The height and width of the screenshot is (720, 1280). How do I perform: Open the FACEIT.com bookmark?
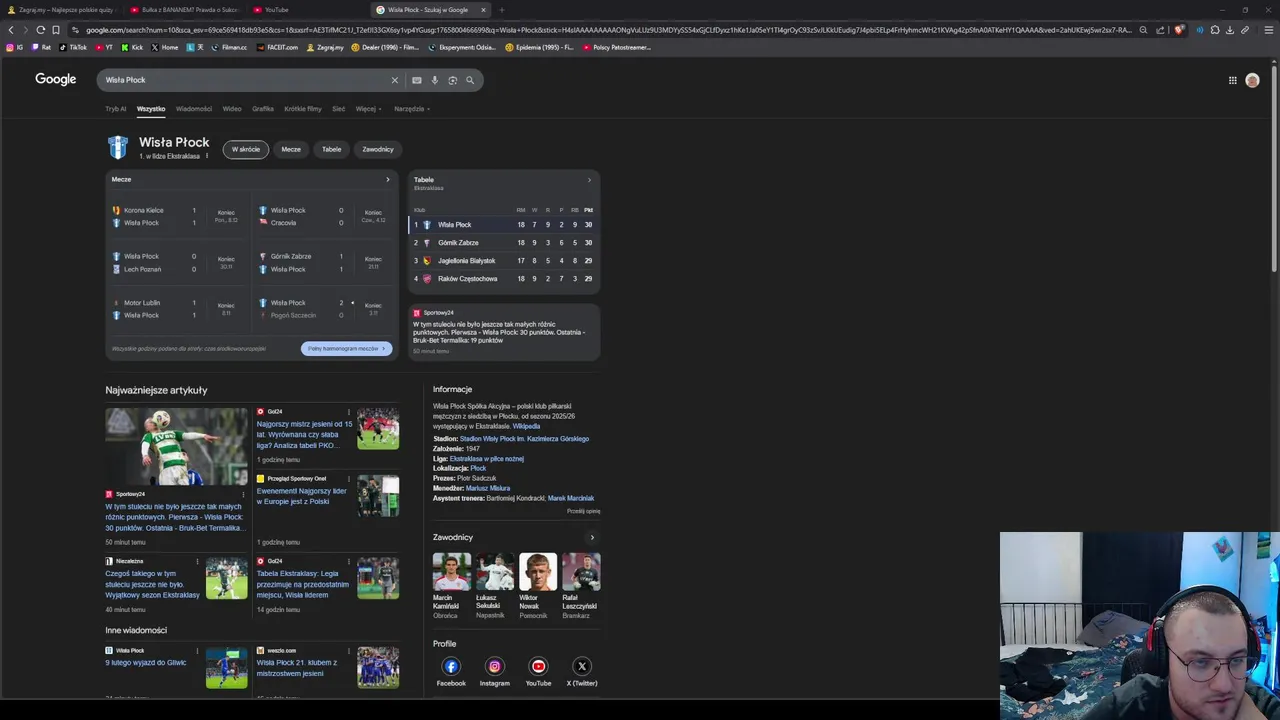pyautogui.click(x=277, y=47)
